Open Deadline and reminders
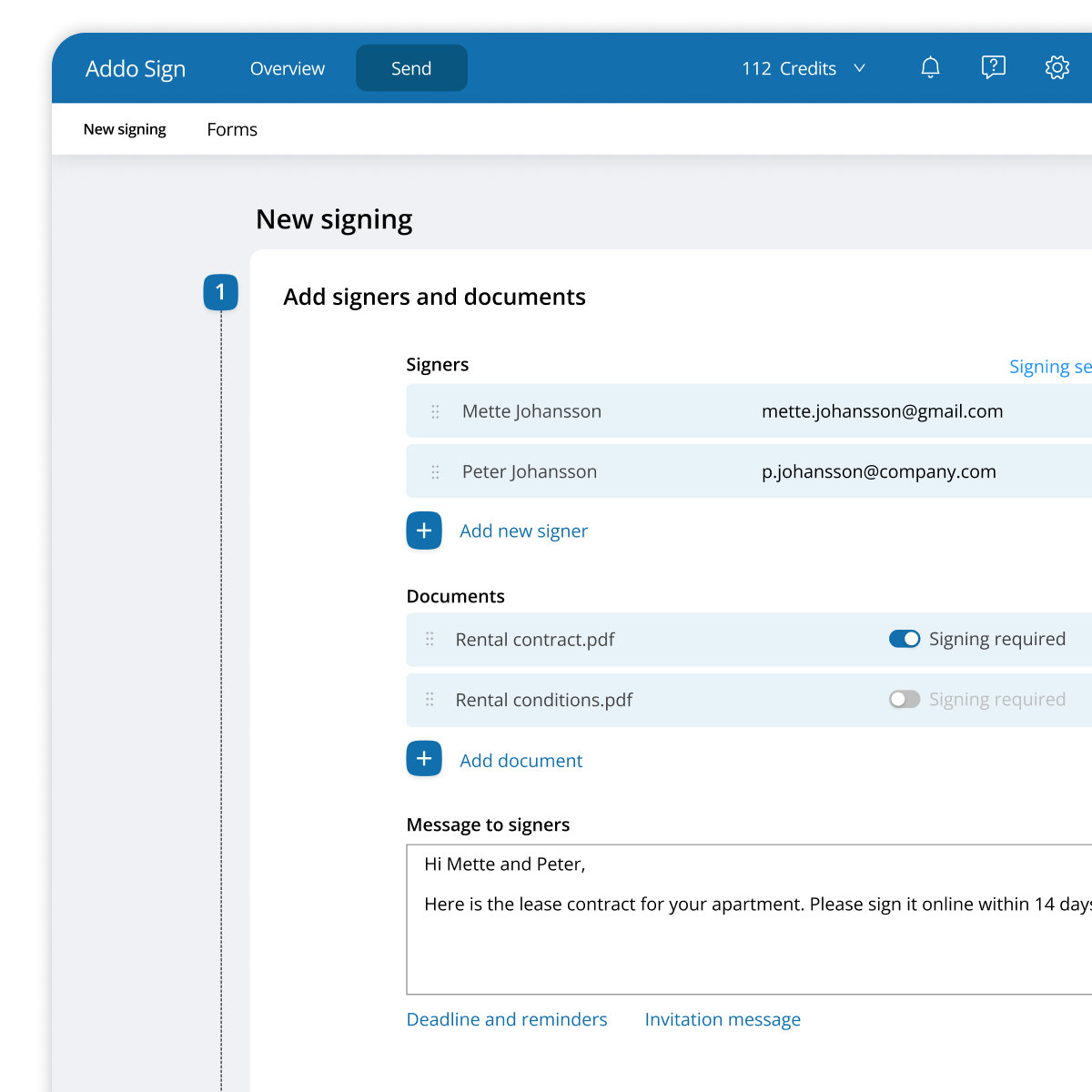This screenshot has width=1092, height=1092. [507, 1019]
